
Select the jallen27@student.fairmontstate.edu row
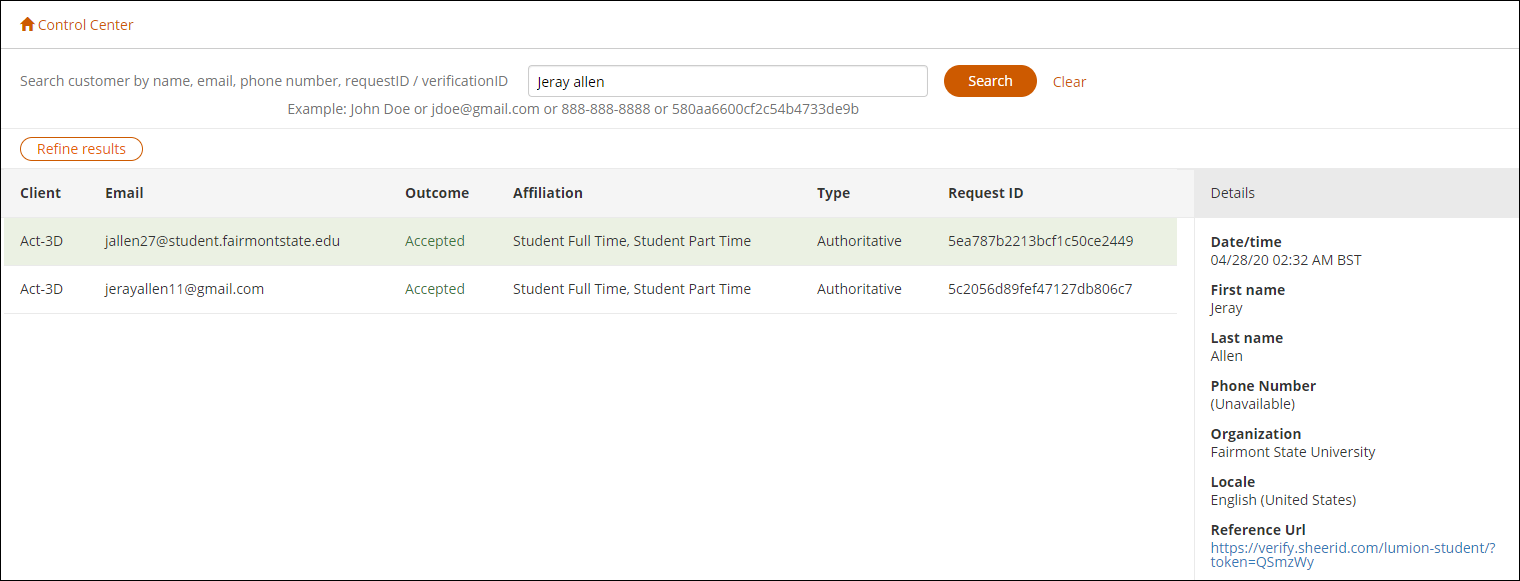[x=222, y=241]
